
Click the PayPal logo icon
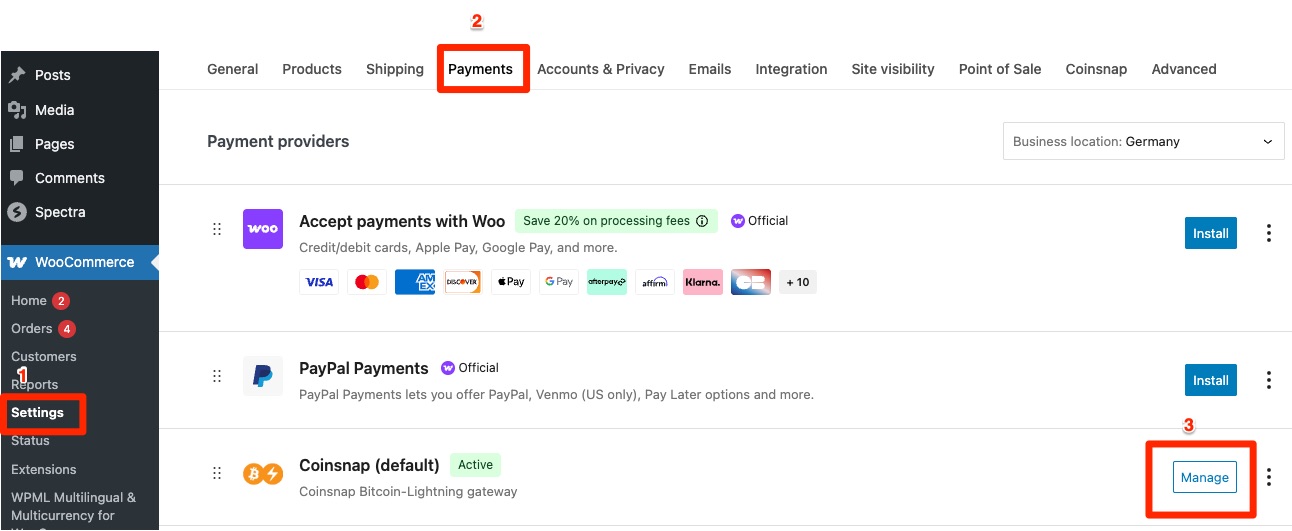263,376
